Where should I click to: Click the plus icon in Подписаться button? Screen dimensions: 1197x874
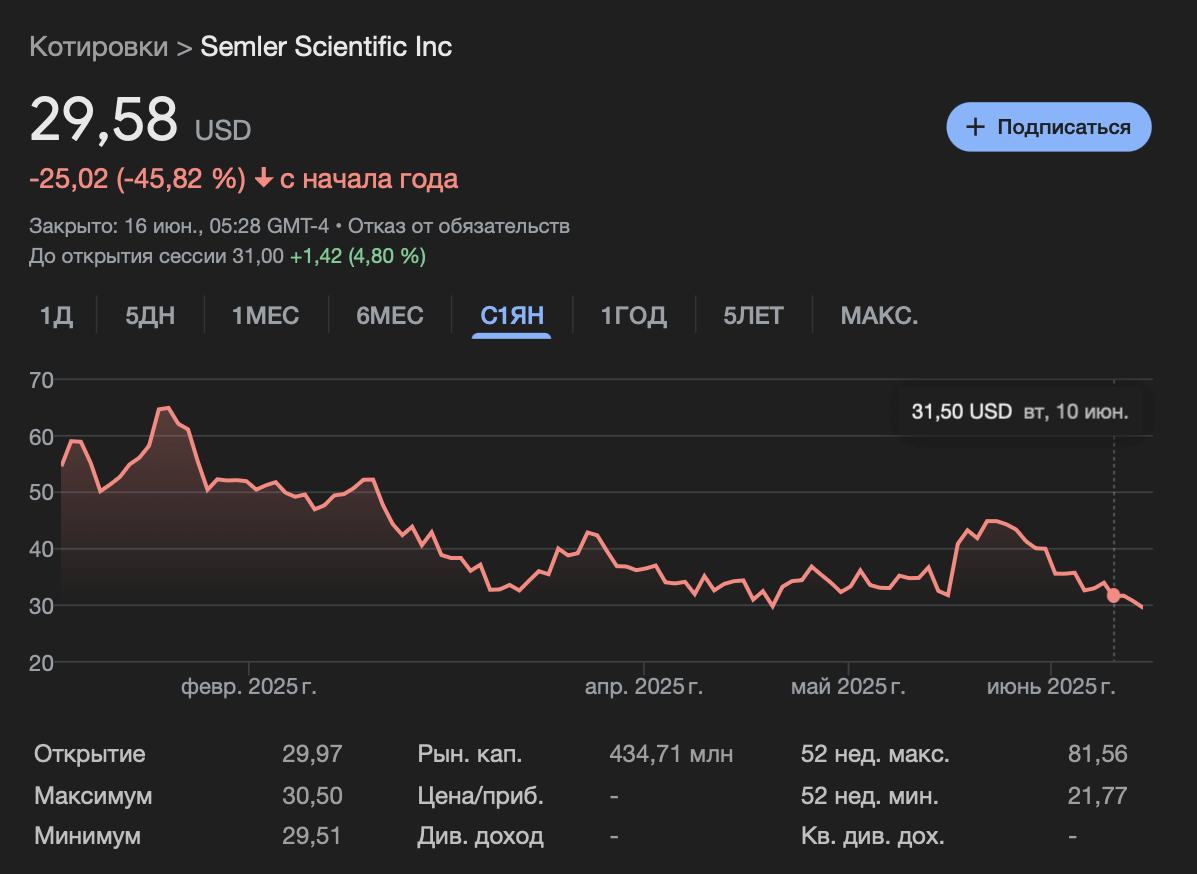point(975,127)
